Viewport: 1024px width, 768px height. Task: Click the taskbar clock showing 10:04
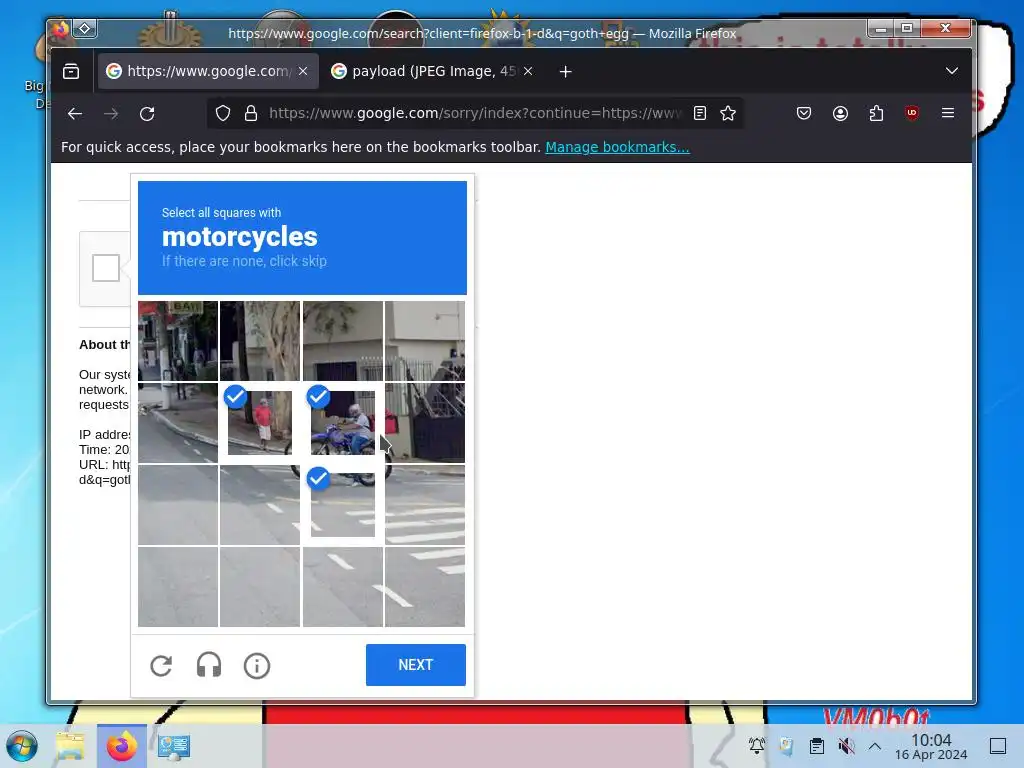[931, 746]
